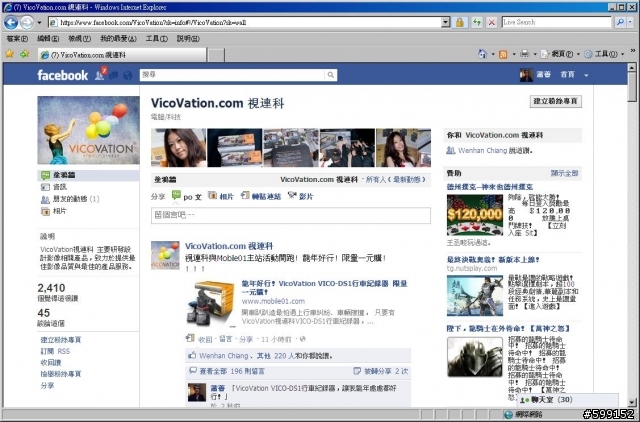Choose the po 文 share option
This screenshot has height=422, width=640.
click(x=187, y=196)
